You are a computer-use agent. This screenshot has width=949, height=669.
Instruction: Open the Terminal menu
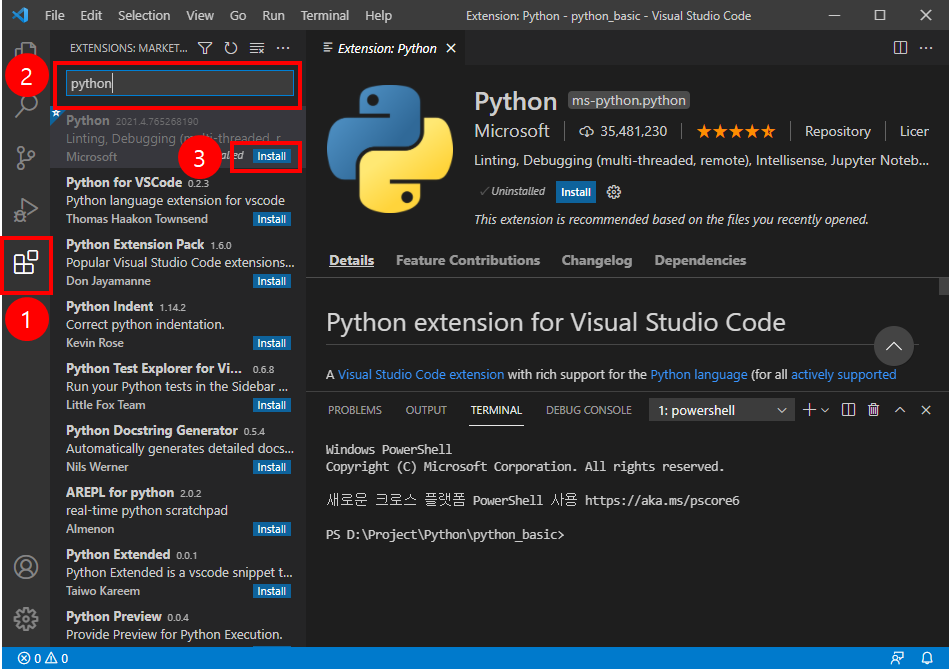tap(325, 15)
